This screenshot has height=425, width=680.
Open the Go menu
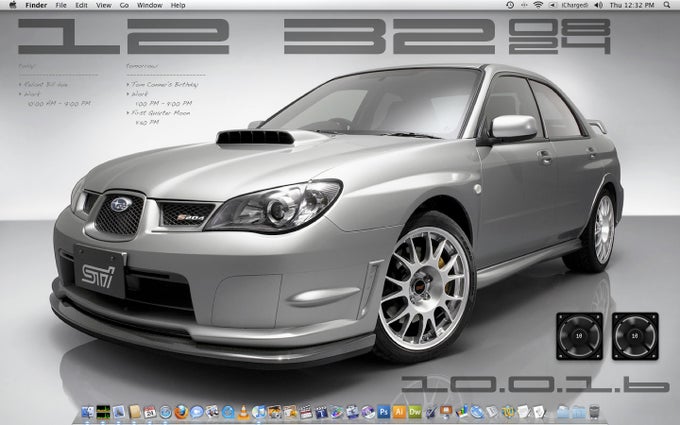point(124,5)
